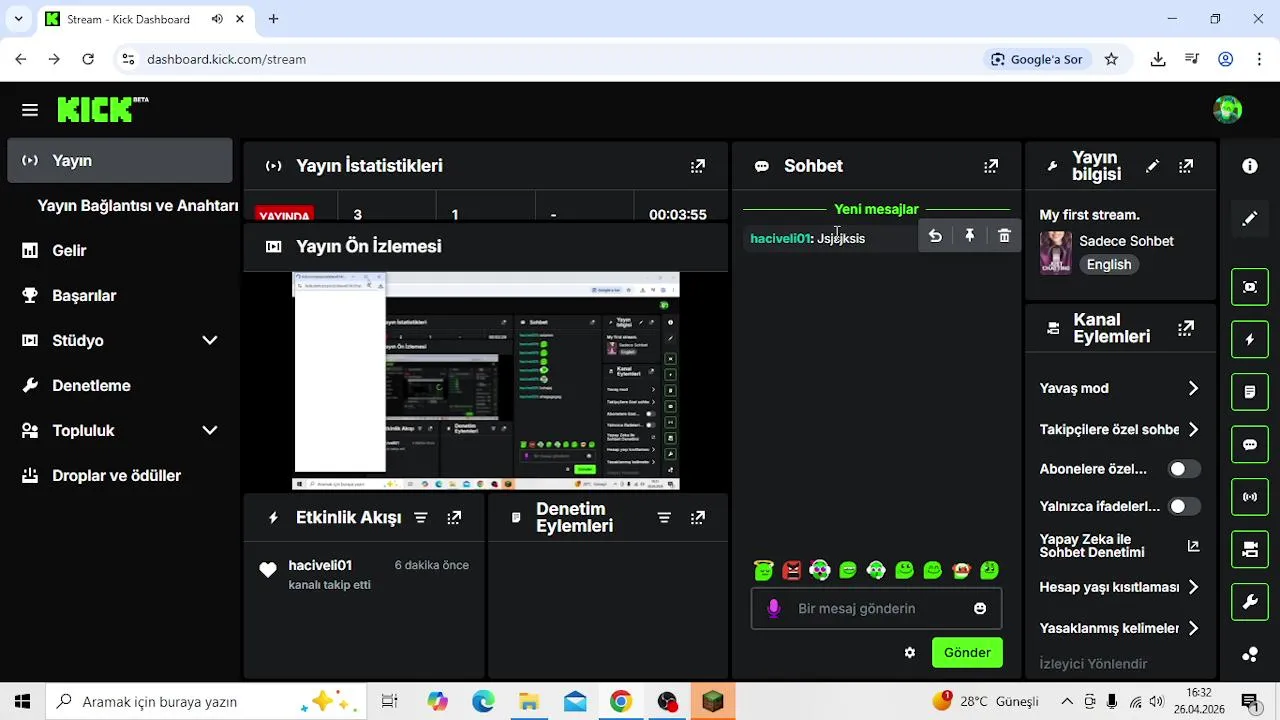Pop out the Yayın İstatistikleri panel

coord(698,166)
